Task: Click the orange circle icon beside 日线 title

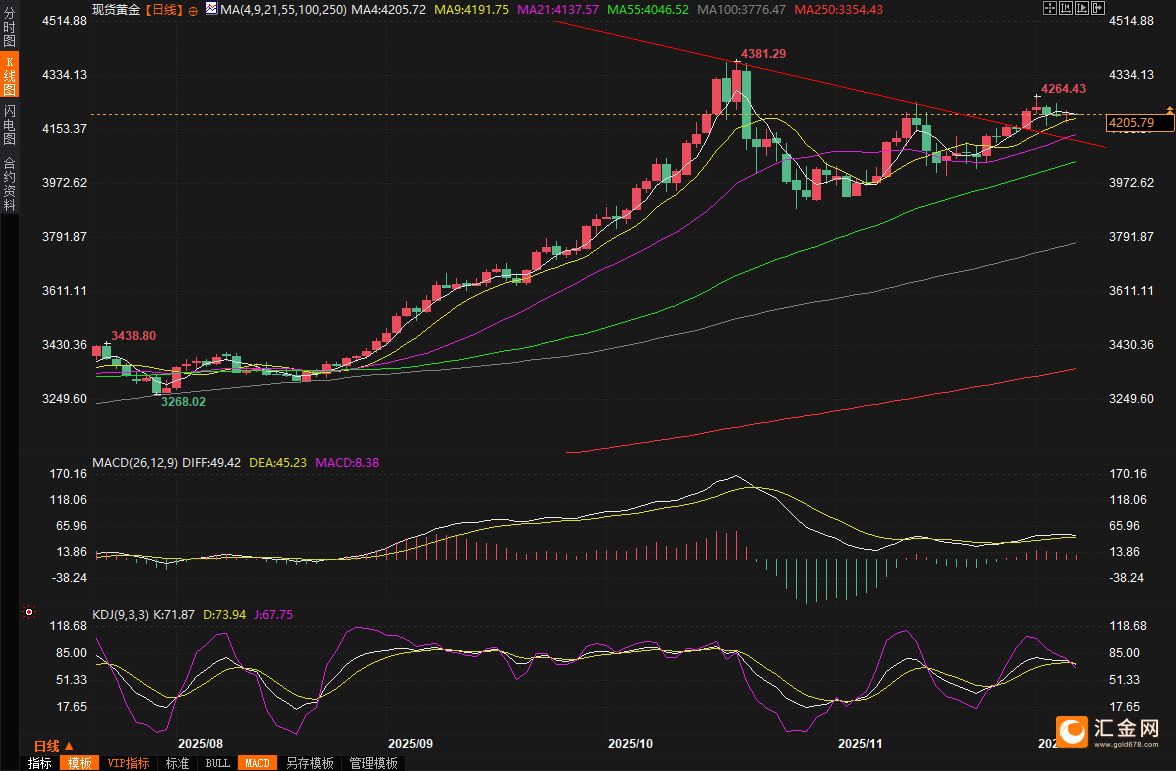Action: (194, 10)
